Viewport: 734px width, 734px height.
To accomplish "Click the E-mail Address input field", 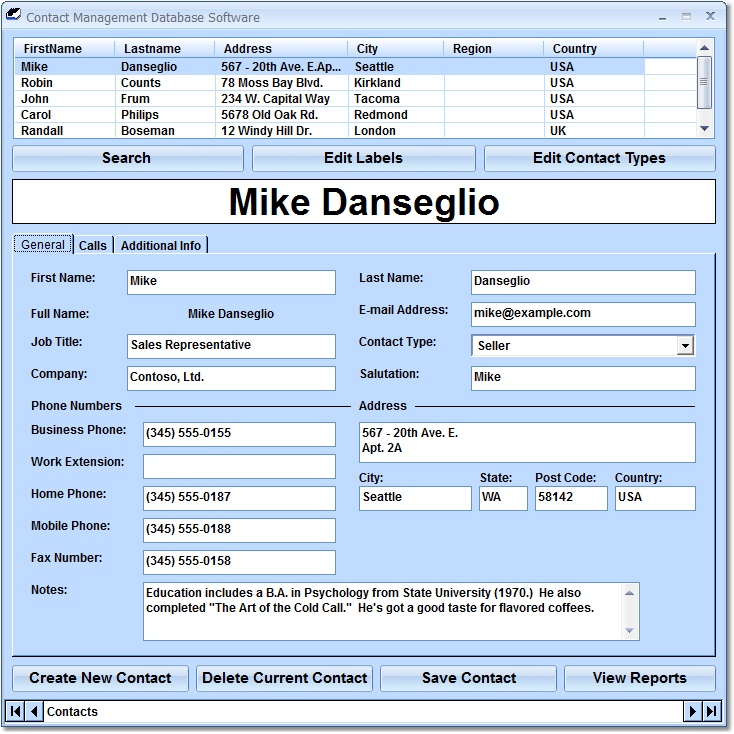I will click(x=582, y=313).
